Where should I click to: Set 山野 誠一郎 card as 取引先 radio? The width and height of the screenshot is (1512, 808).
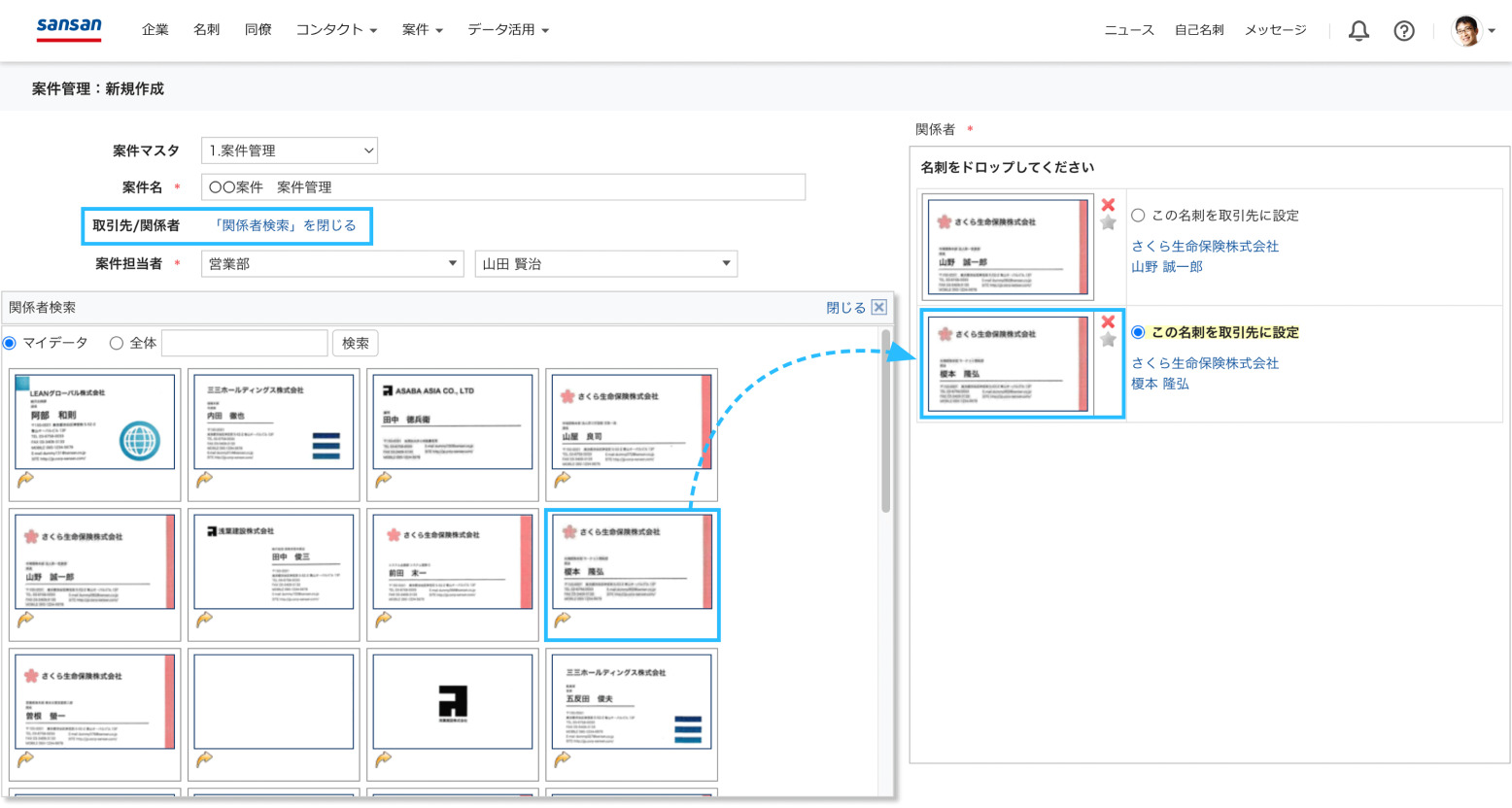pyautogui.click(x=1138, y=216)
